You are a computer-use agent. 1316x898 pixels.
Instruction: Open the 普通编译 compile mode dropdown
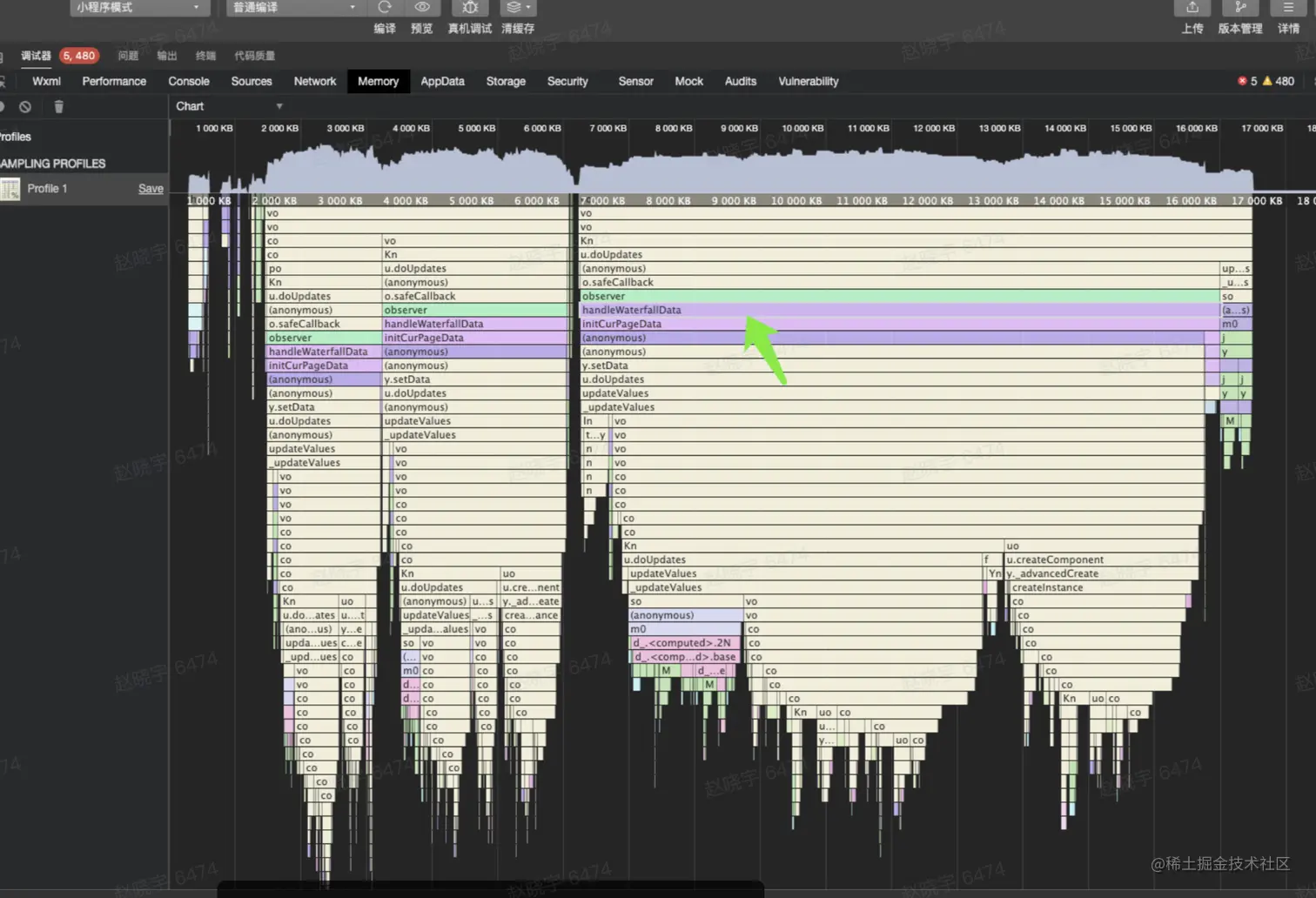coord(294,8)
